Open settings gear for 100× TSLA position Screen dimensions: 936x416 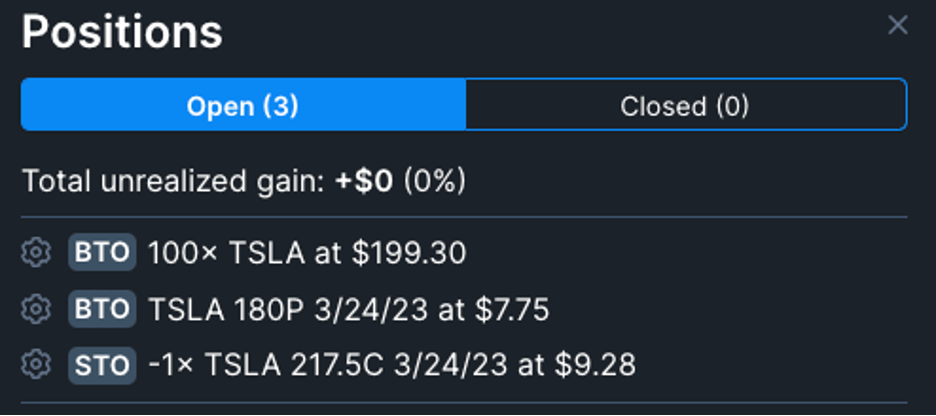point(36,252)
